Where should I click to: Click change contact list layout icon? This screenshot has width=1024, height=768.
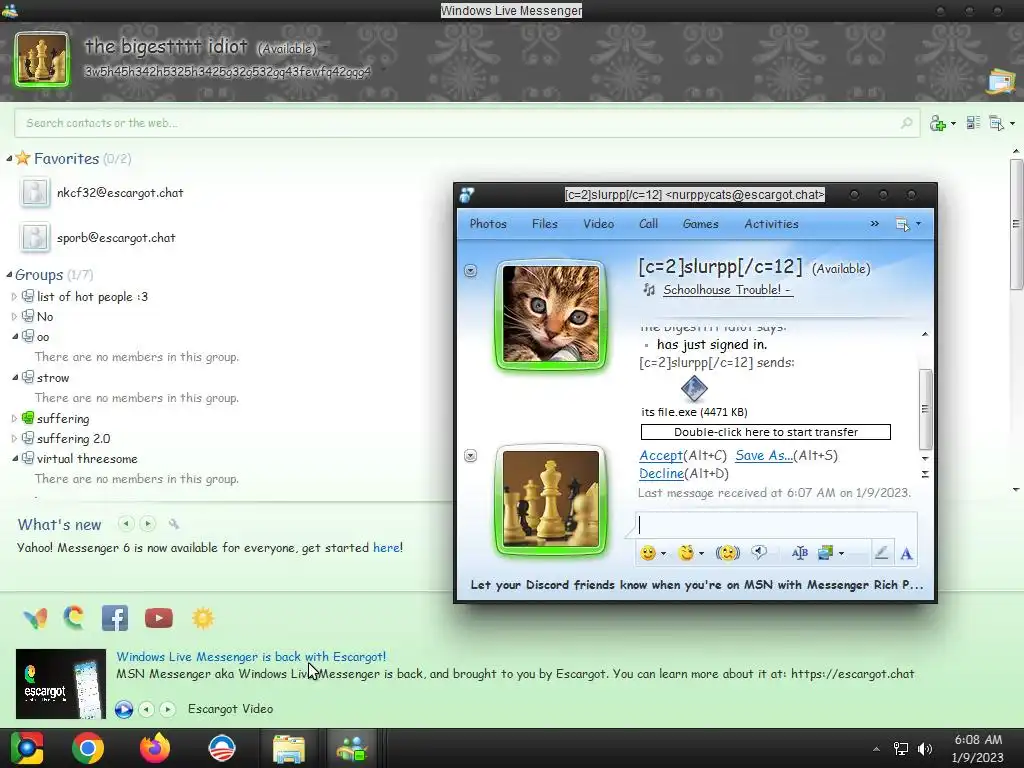click(x=973, y=123)
